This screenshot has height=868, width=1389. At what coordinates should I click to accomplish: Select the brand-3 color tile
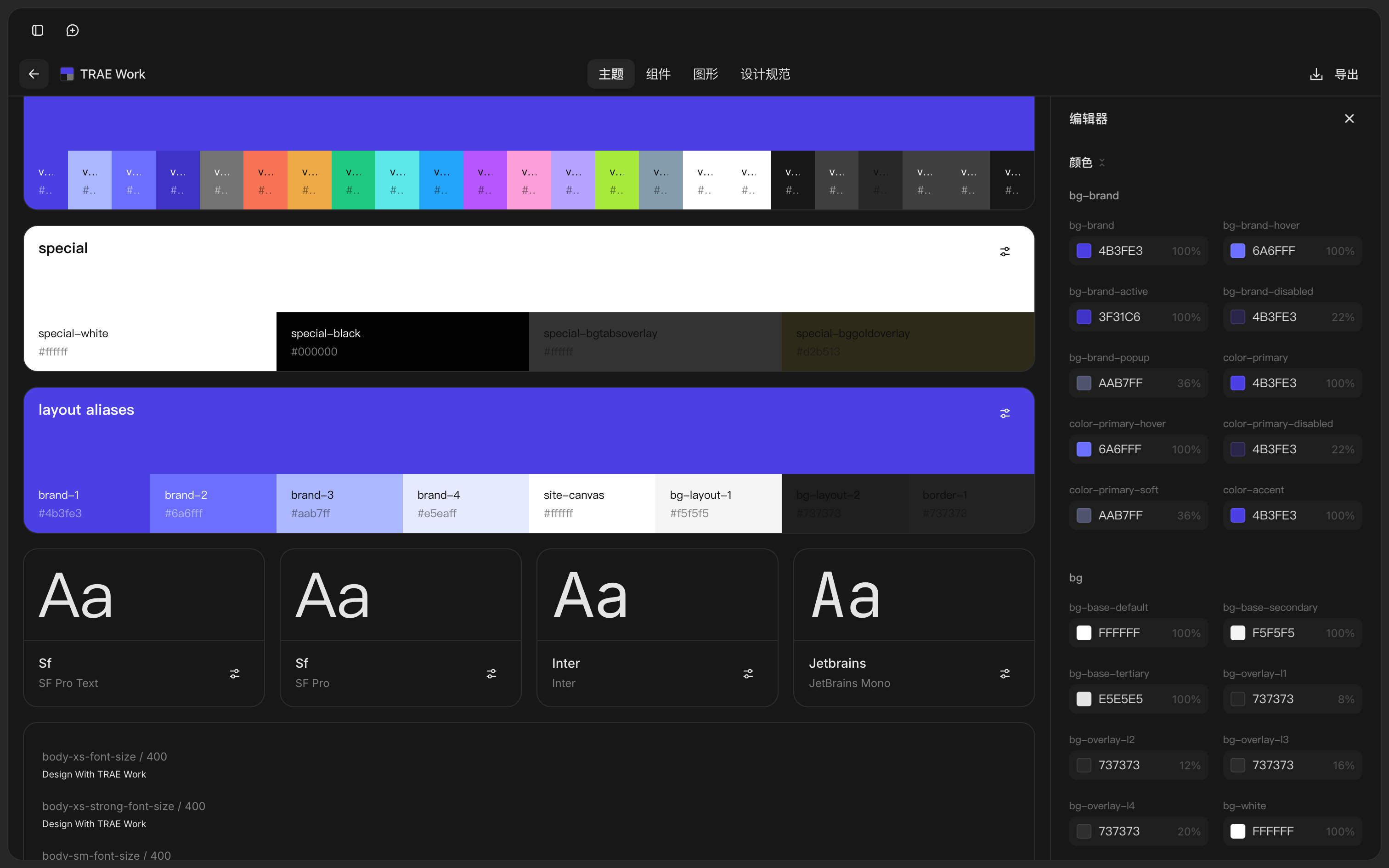[339, 503]
